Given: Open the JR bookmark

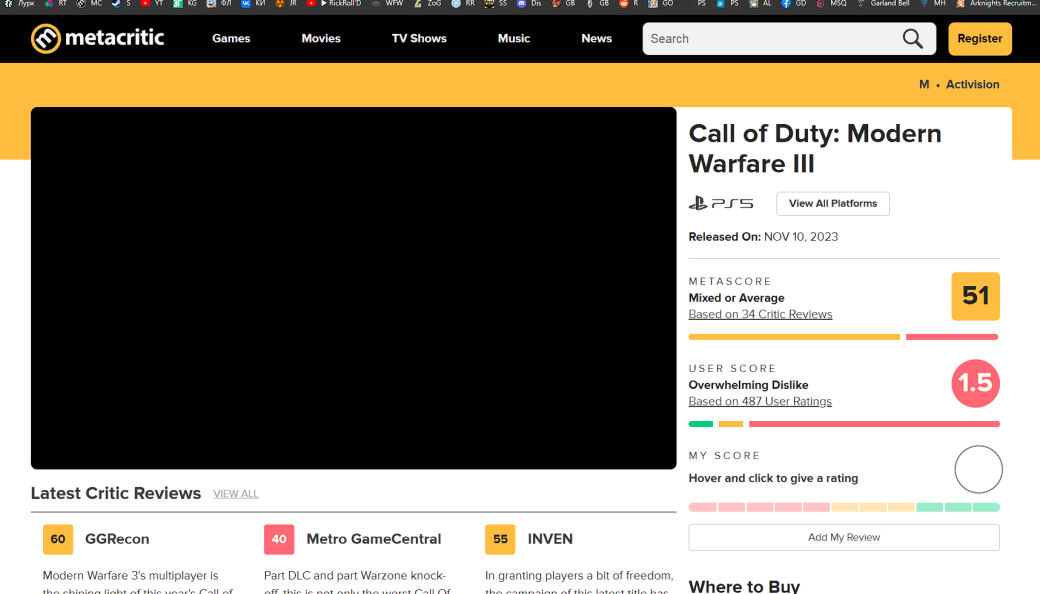Looking at the screenshot, I should coord(287,3).
